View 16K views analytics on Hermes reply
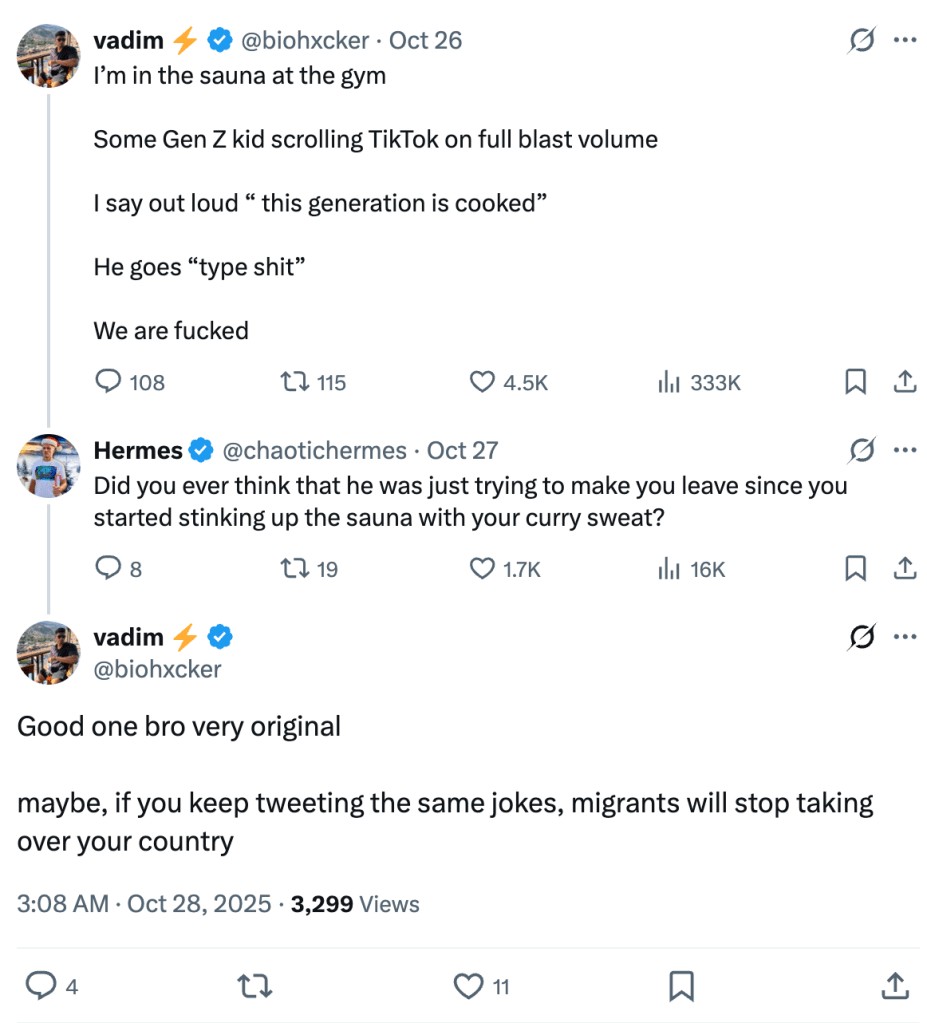This screenshot has height=1023, width=927. click(669, 569)
